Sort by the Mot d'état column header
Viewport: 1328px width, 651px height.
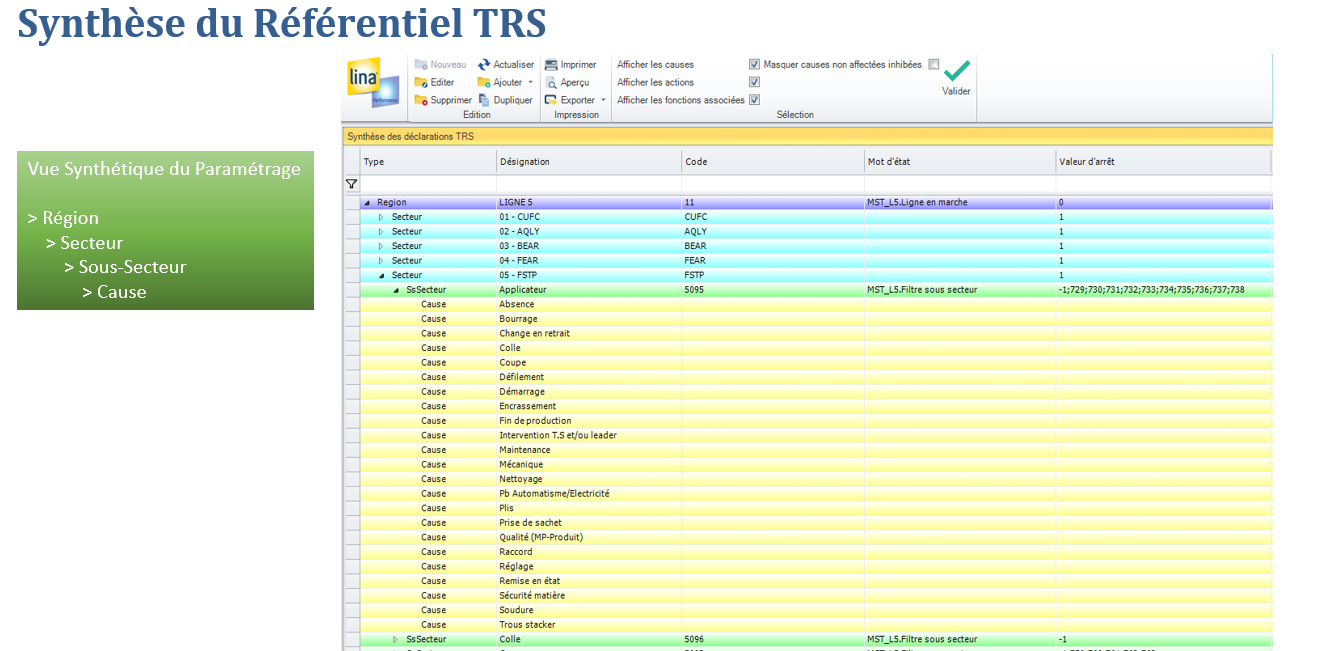(x=960, y=161)
